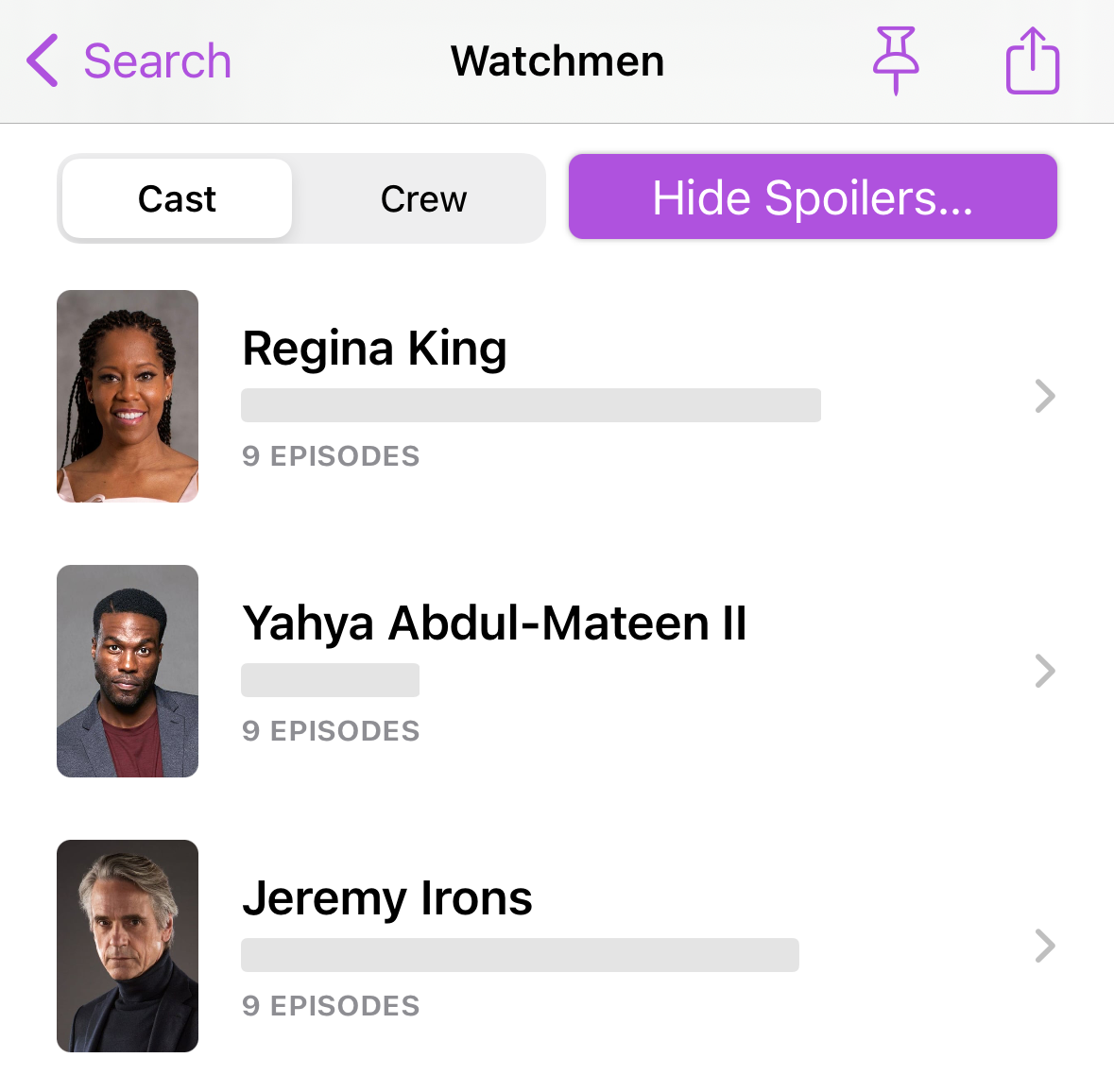The width and height of the screenshot is (1114, 1092).
Task: Tap the Watchmen title text
Action: [x=557, y=60]
